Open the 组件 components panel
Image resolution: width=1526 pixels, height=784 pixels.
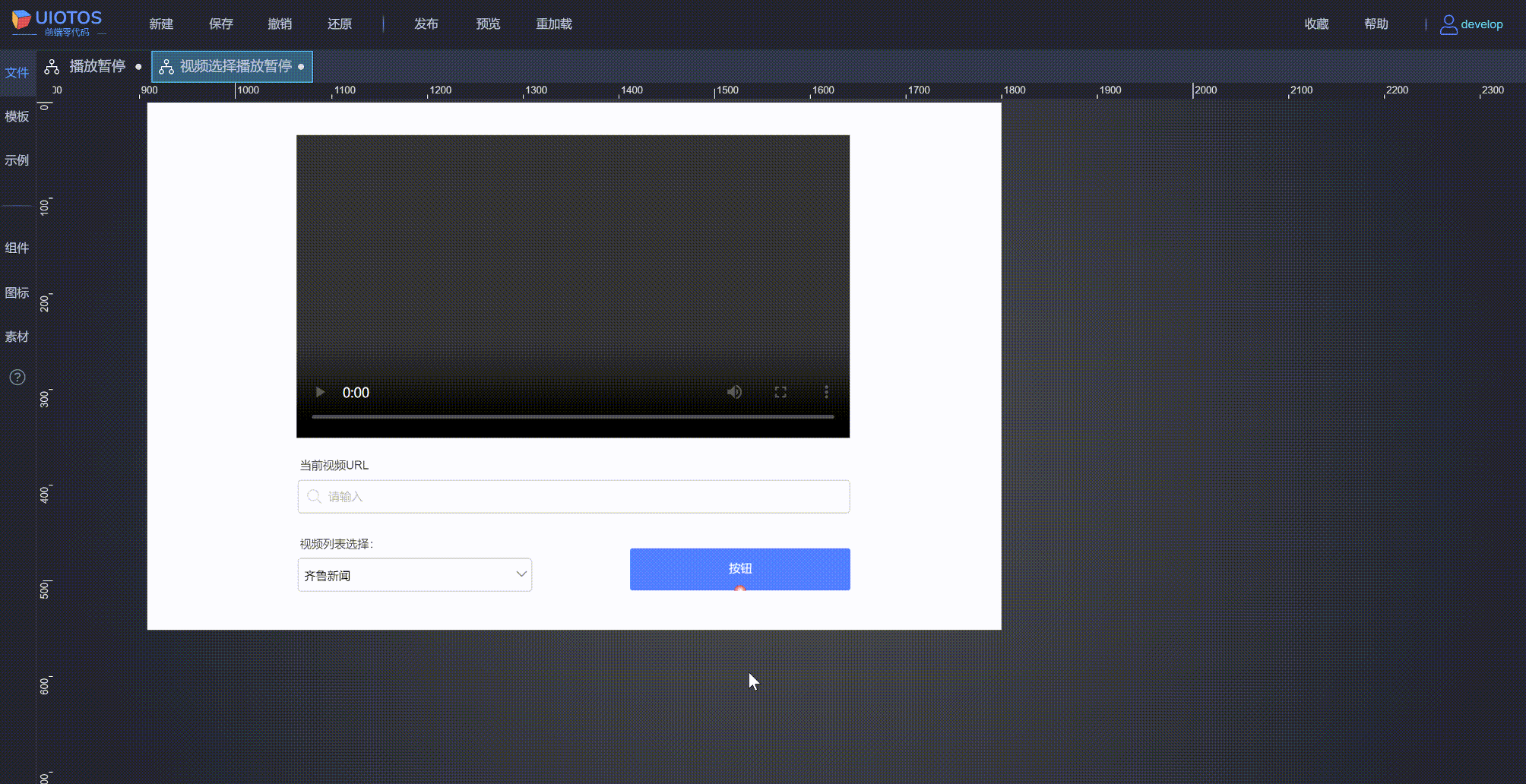pos(17,248)
